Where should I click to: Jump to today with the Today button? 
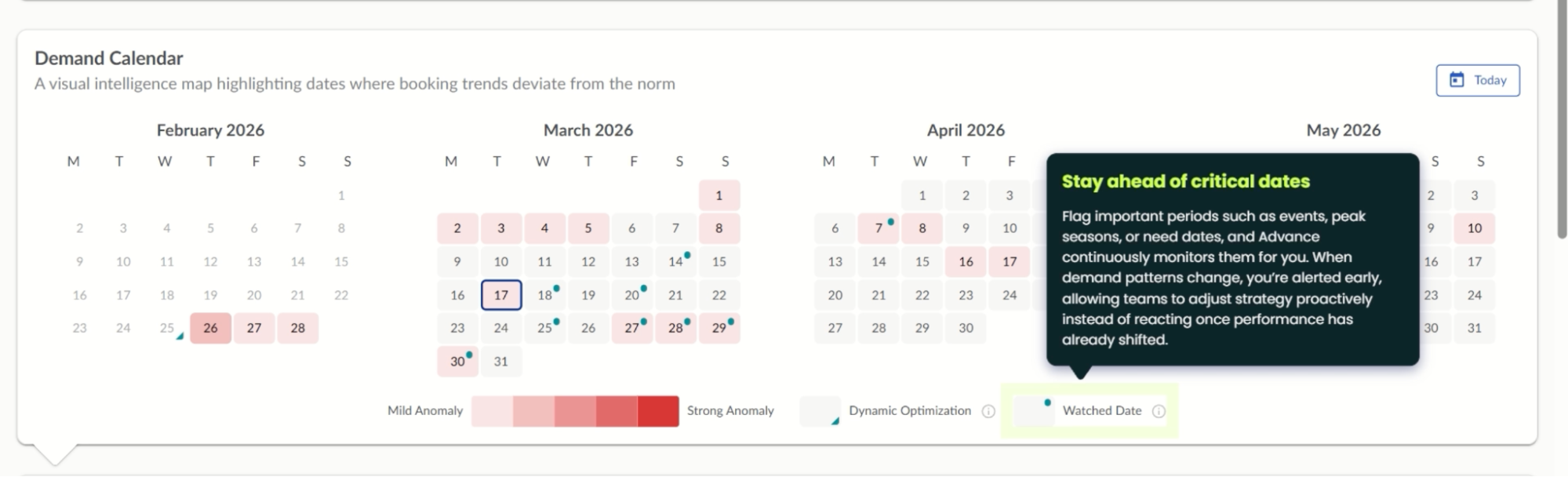(1477, 80)
